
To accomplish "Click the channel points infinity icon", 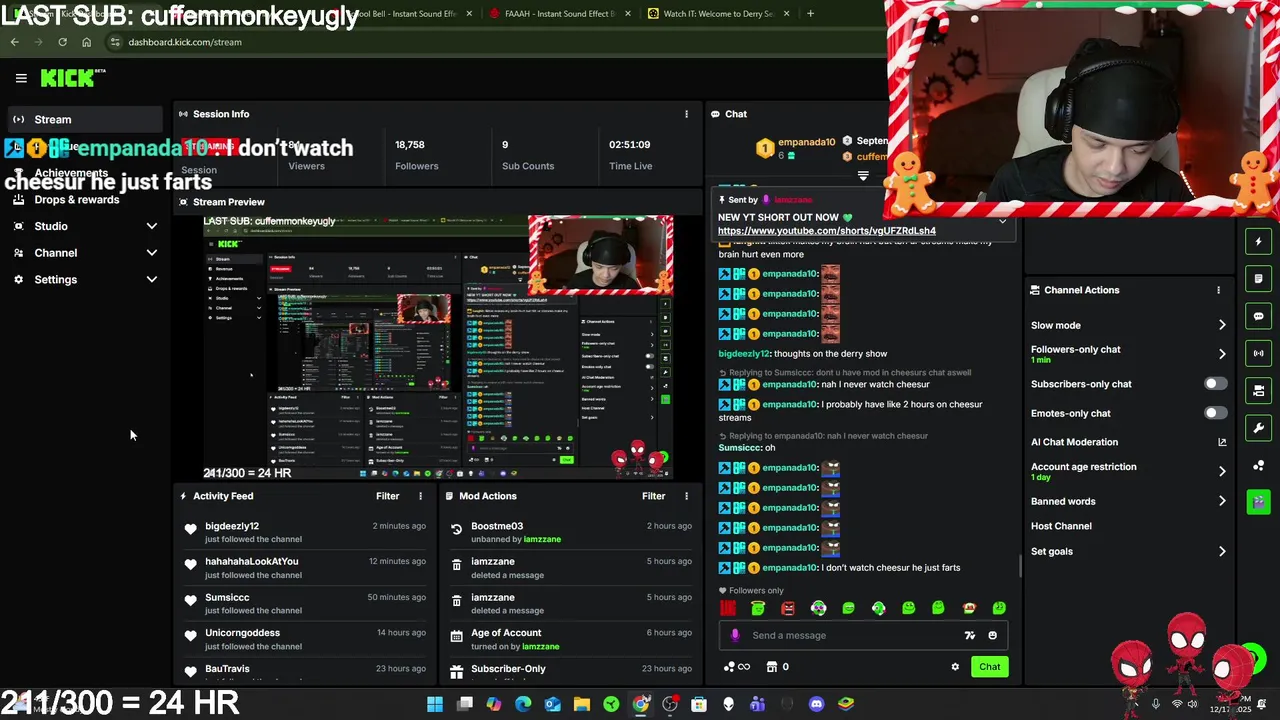I will (x=737, y=667).
